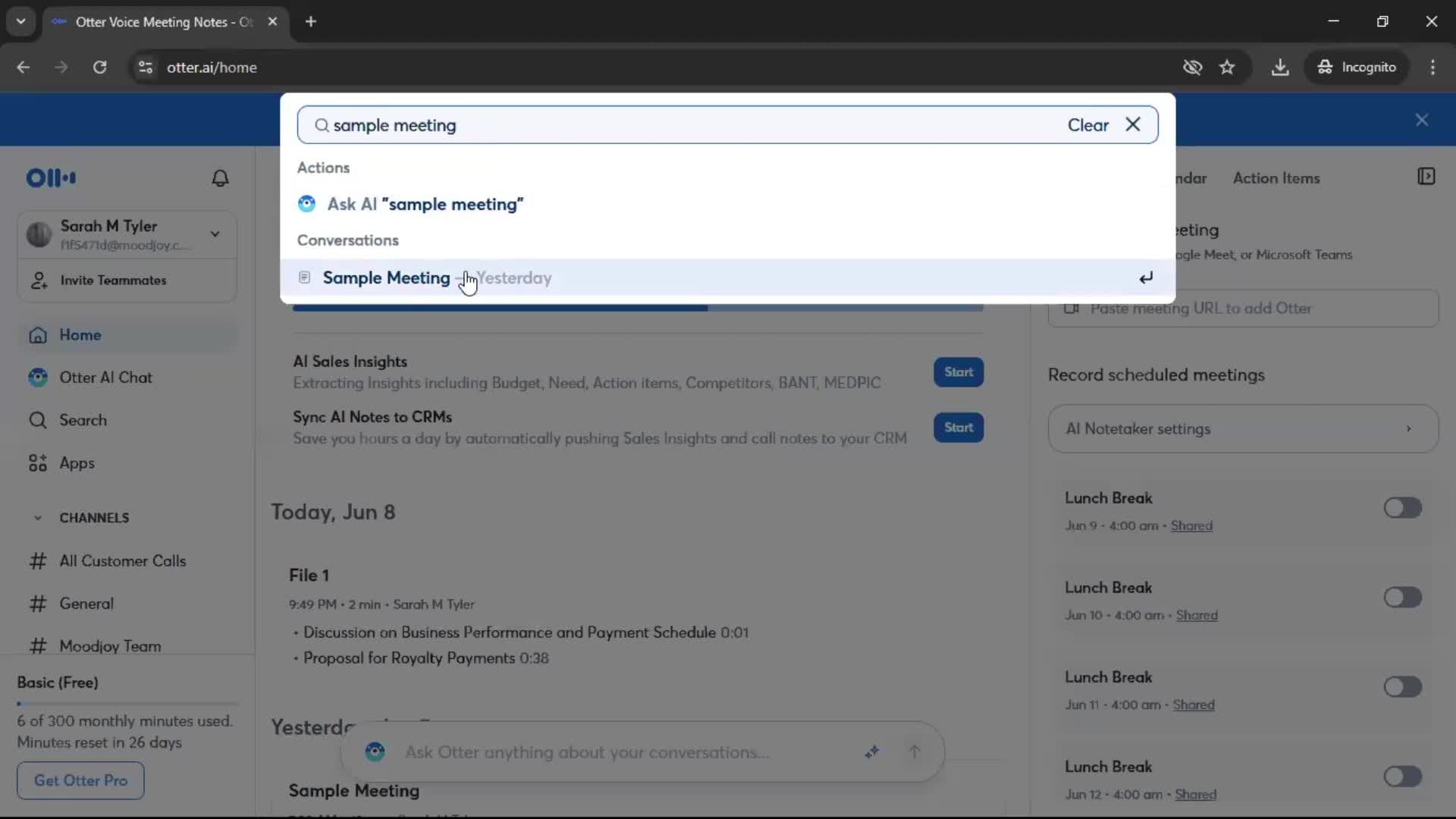This screenshot has height=819, width=1456.
Task: Open File 1 conversation
Action: pos(309,576)
